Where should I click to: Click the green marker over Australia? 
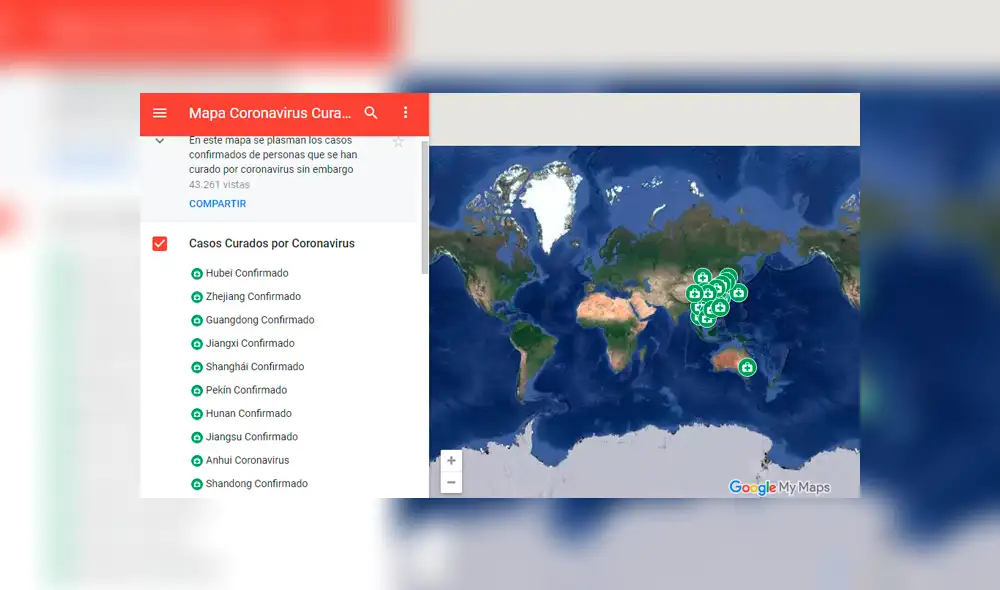748,367
